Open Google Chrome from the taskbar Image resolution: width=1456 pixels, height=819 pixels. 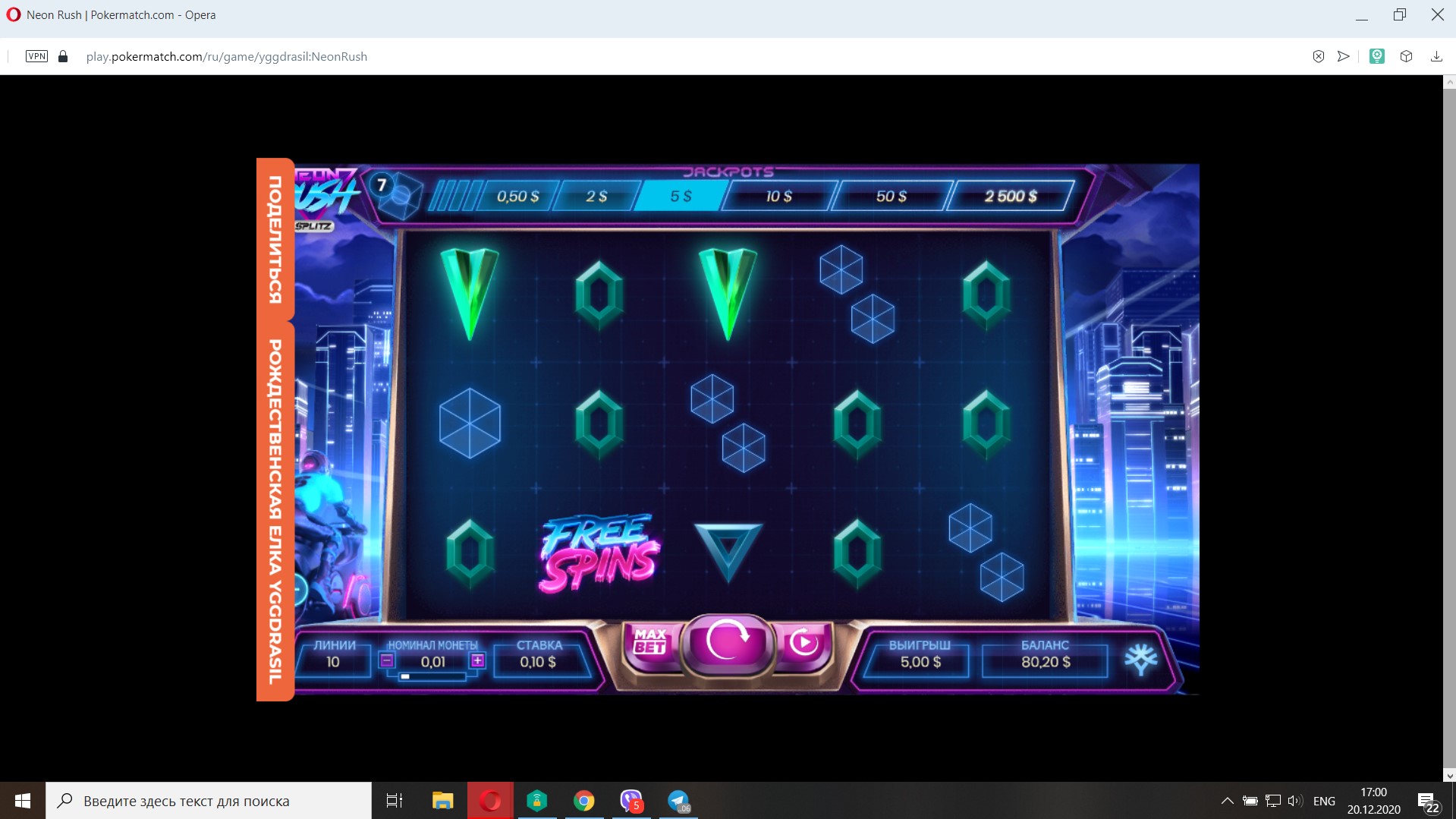pos(584,801)
